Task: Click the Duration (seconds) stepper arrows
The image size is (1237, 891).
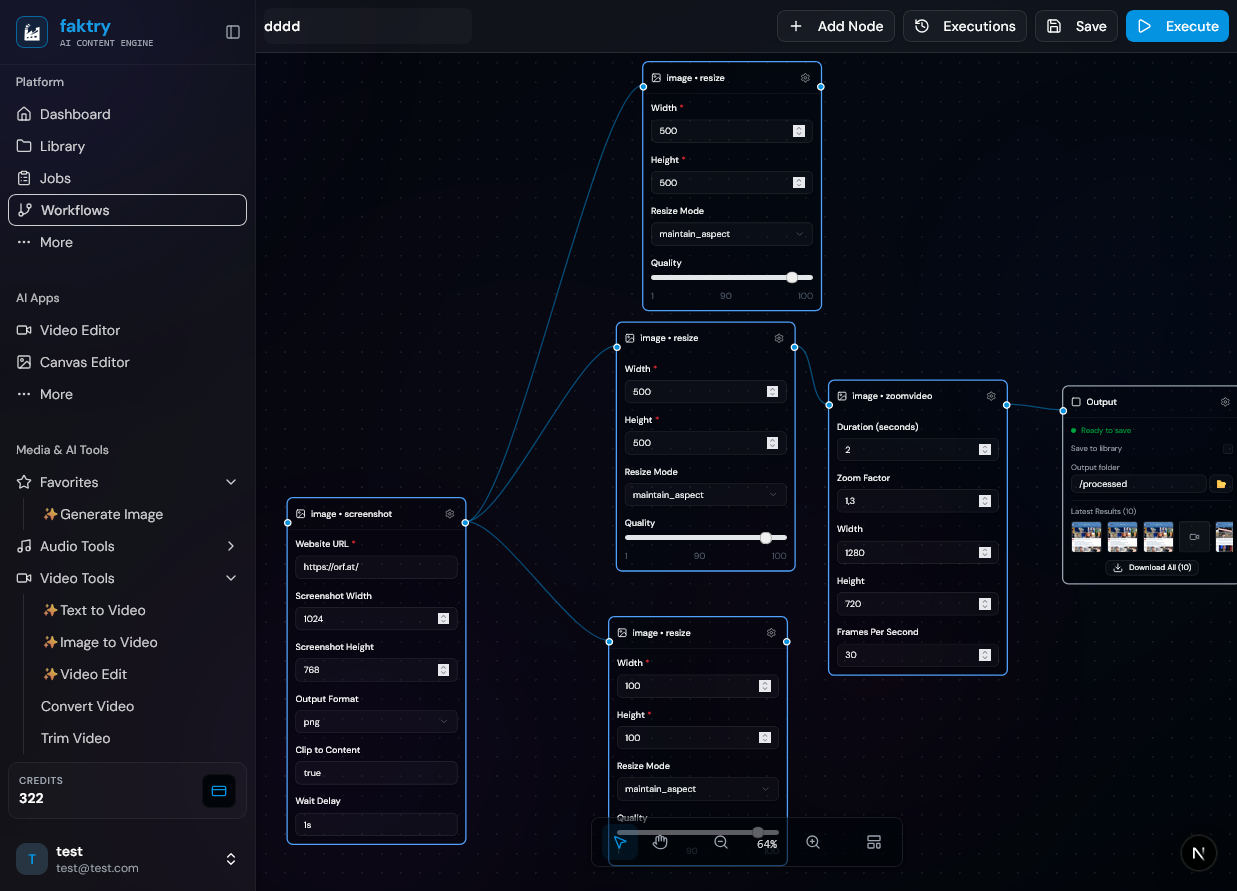Action: coord(985,450)
